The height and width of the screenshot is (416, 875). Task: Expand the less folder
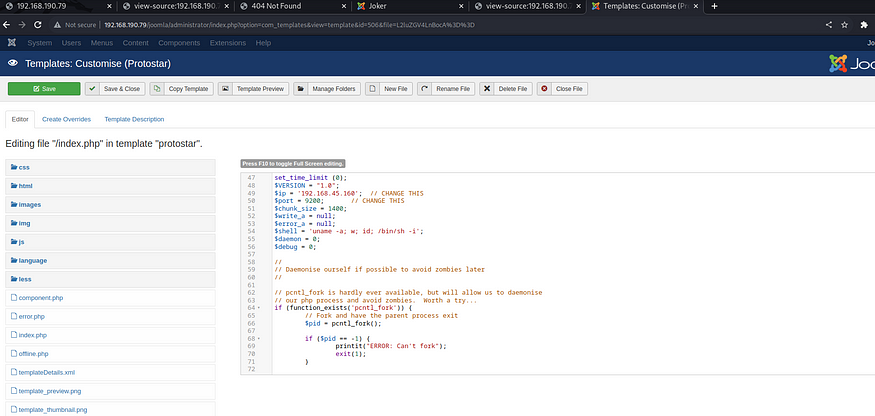tap(110, 280)
